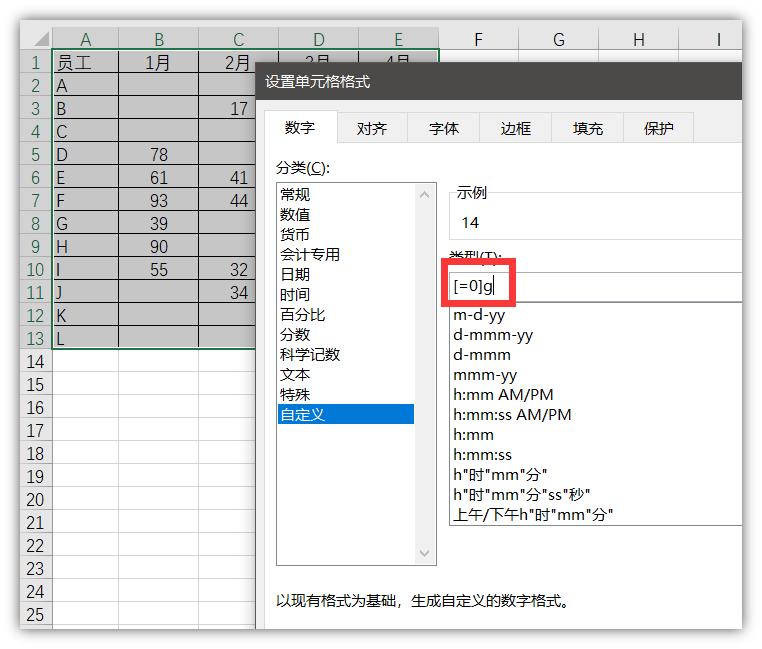Screen dimensions: 762x649
Task: Click the select-all corner of the sheet
Action: 36,39
